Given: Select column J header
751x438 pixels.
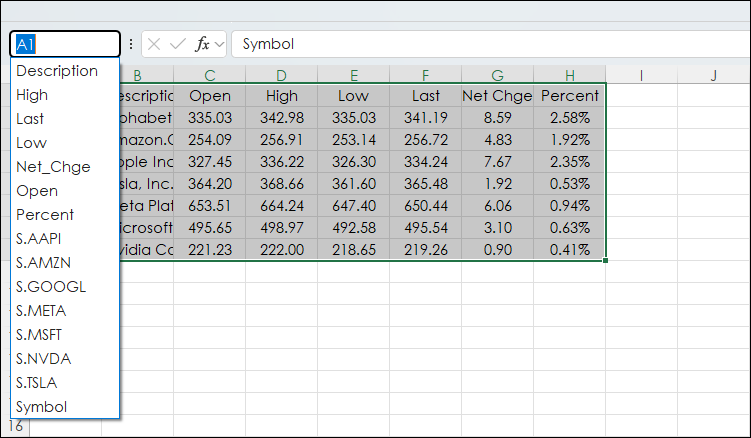Looking at the screenshot, I should click(x=714, y=75).
